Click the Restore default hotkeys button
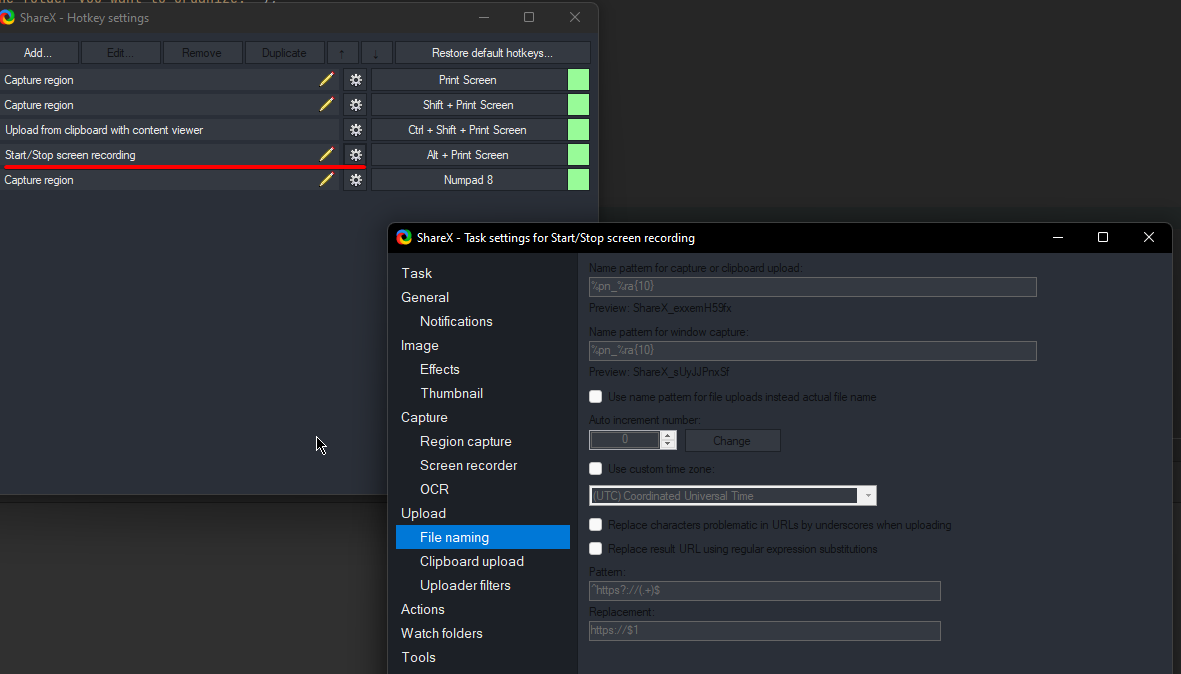The width and height of the screenshot is (1181, 674). [491, 52]
